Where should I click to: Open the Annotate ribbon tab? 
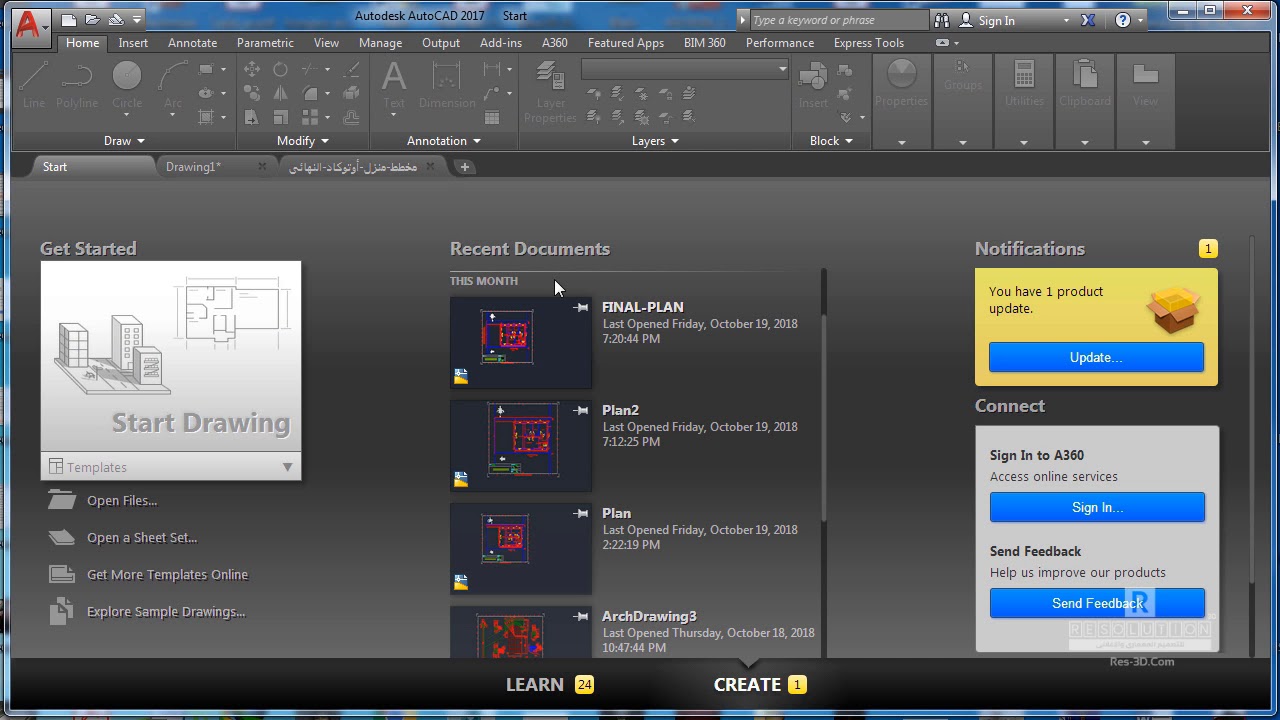coord(192,43)
